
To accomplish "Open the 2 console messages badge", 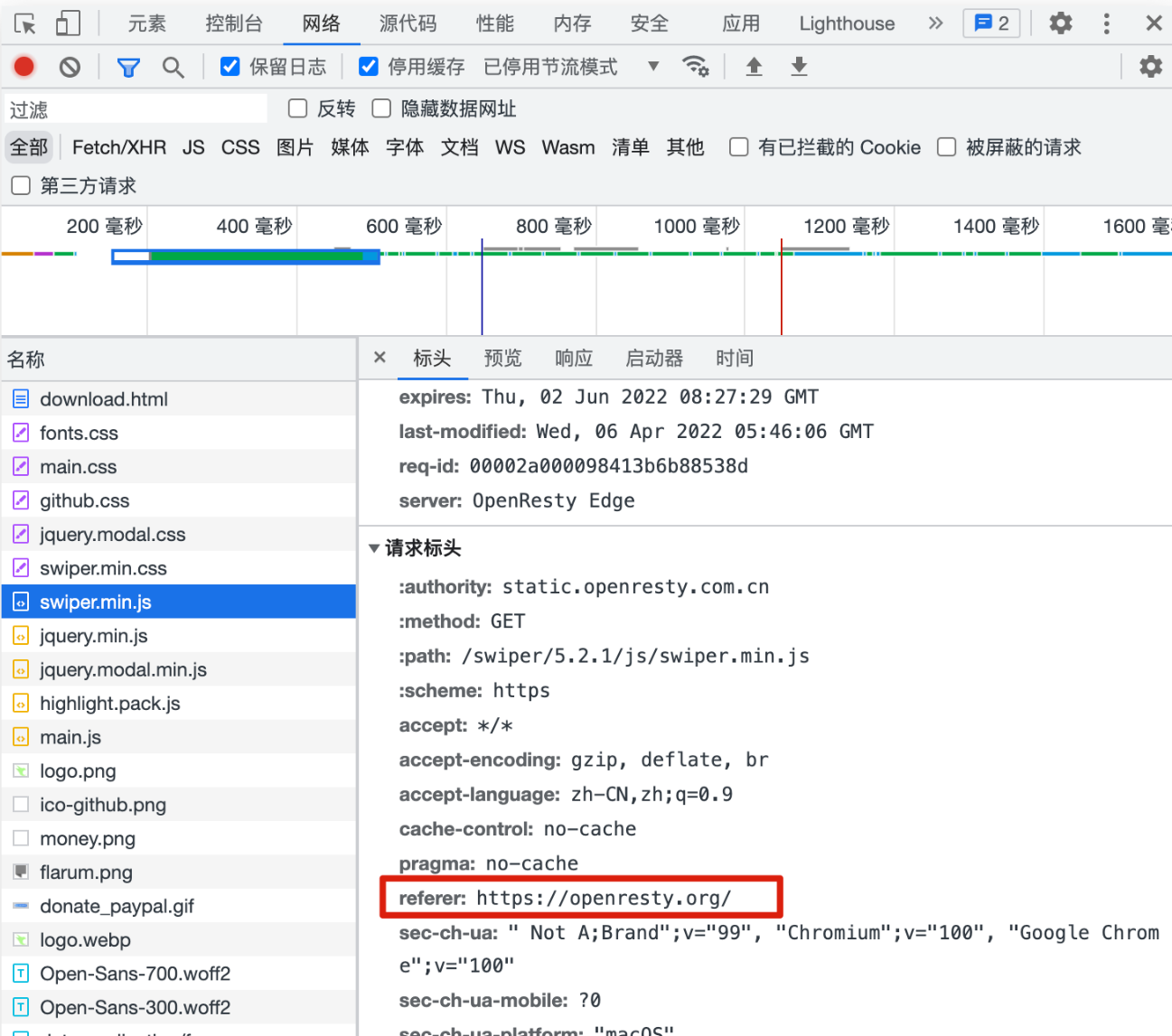I will (x=991, y=23).
